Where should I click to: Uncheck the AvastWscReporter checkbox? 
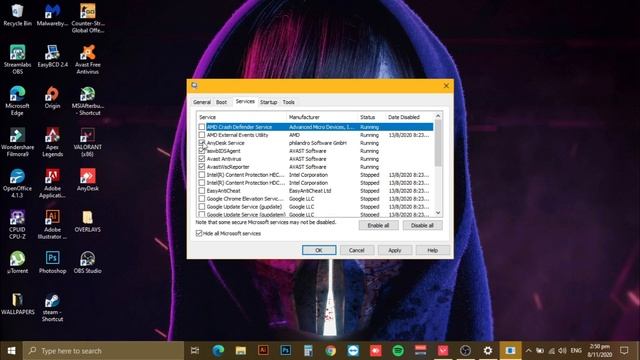(202, 167)
